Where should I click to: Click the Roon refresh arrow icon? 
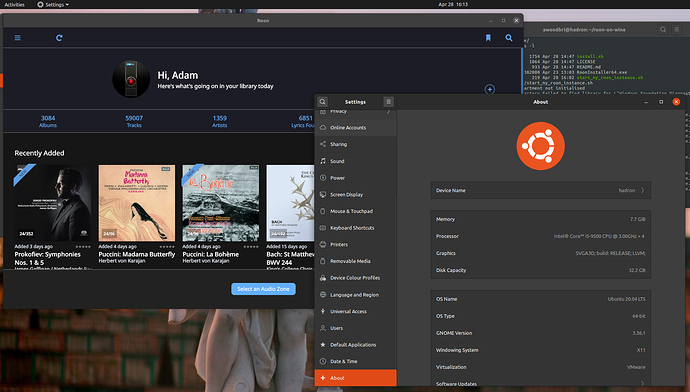click(x=59, y=38)
